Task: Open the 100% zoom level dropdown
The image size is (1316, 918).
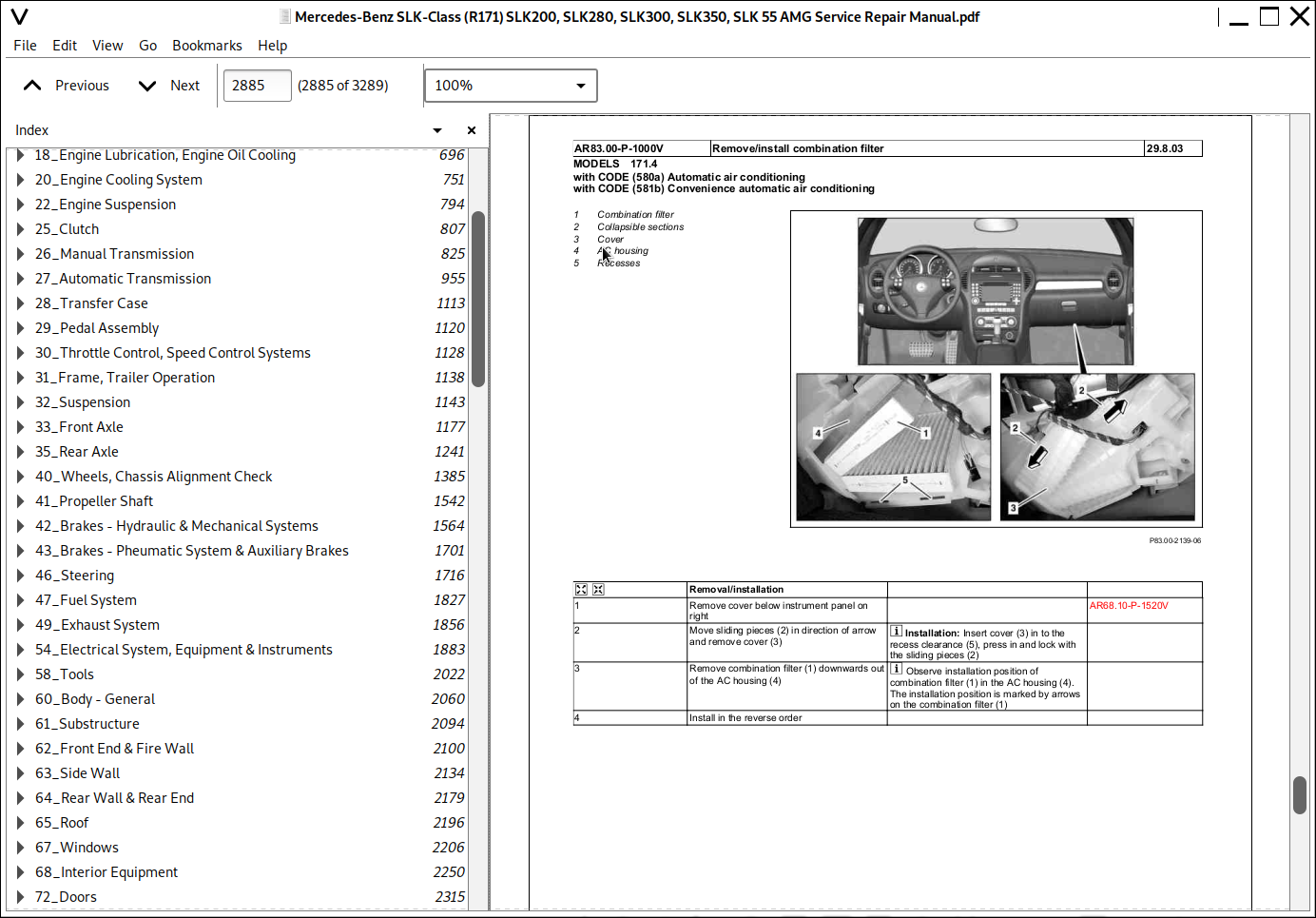Action: coord(511,86)
